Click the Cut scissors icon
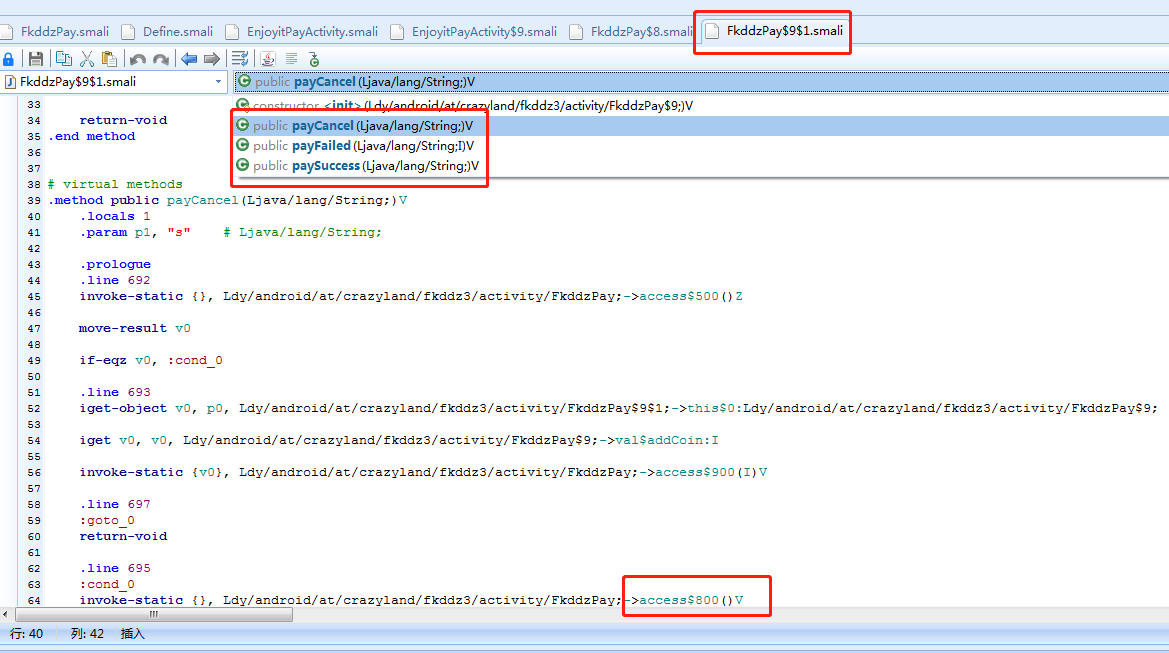1169x653 pixels. [87, 59]
